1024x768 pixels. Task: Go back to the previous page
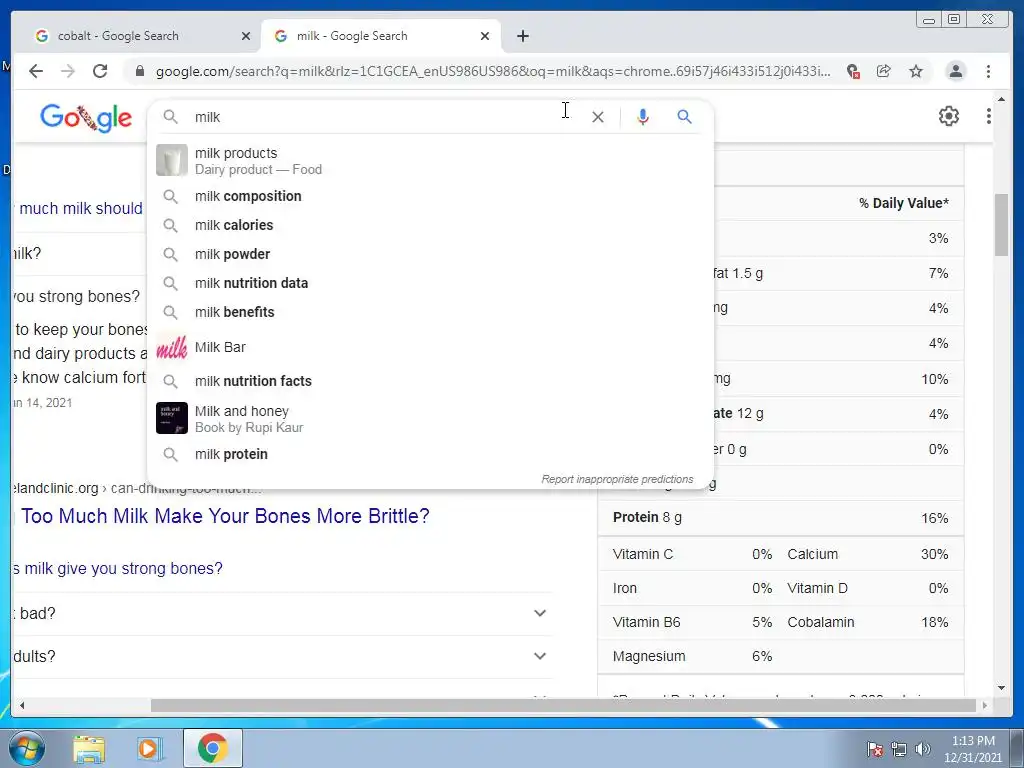36,71
